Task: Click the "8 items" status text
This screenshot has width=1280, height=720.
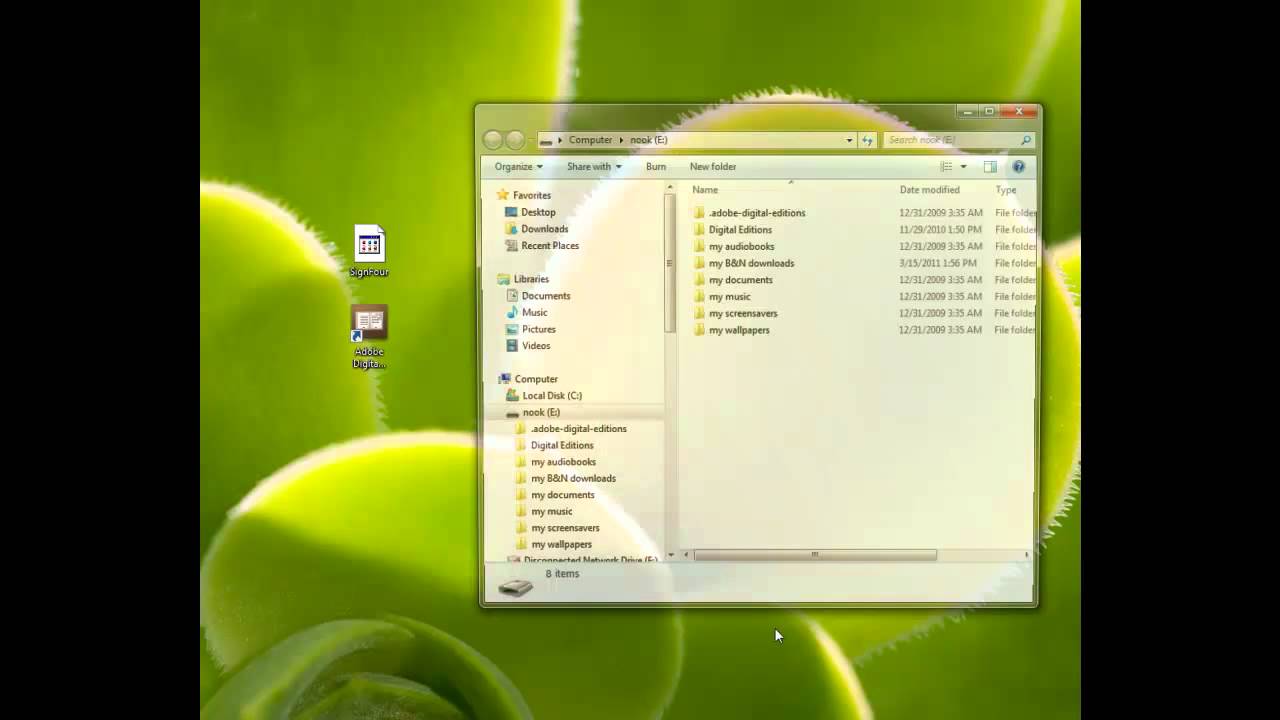Action: point(562,574)
